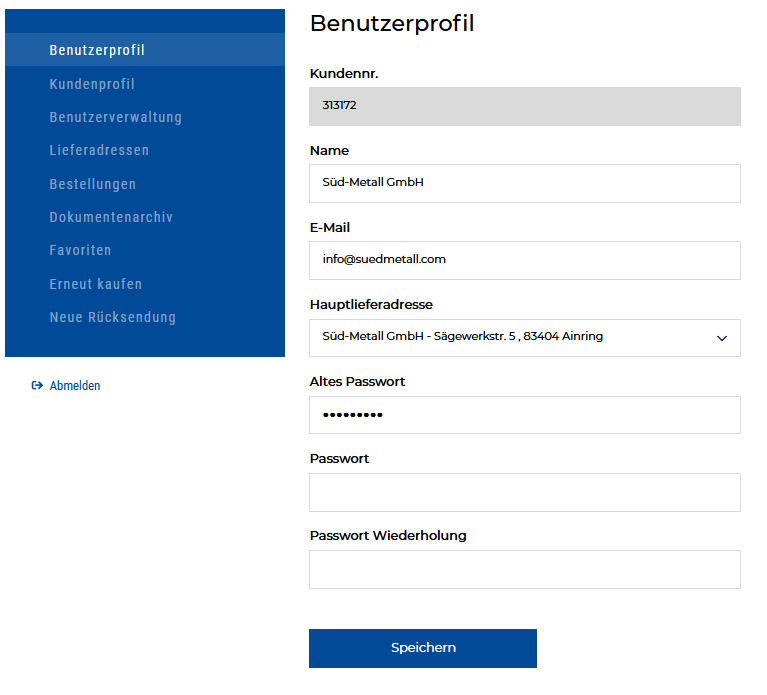The height and width of the screenshot is (695, 767).
Task: Select Lieferadressen in the sidebar
Action: tap(99, 150)
